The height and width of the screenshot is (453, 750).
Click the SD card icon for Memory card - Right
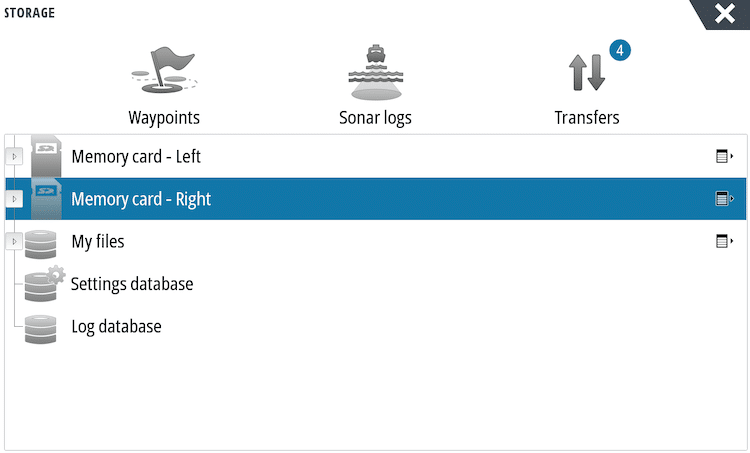point(46,199)
